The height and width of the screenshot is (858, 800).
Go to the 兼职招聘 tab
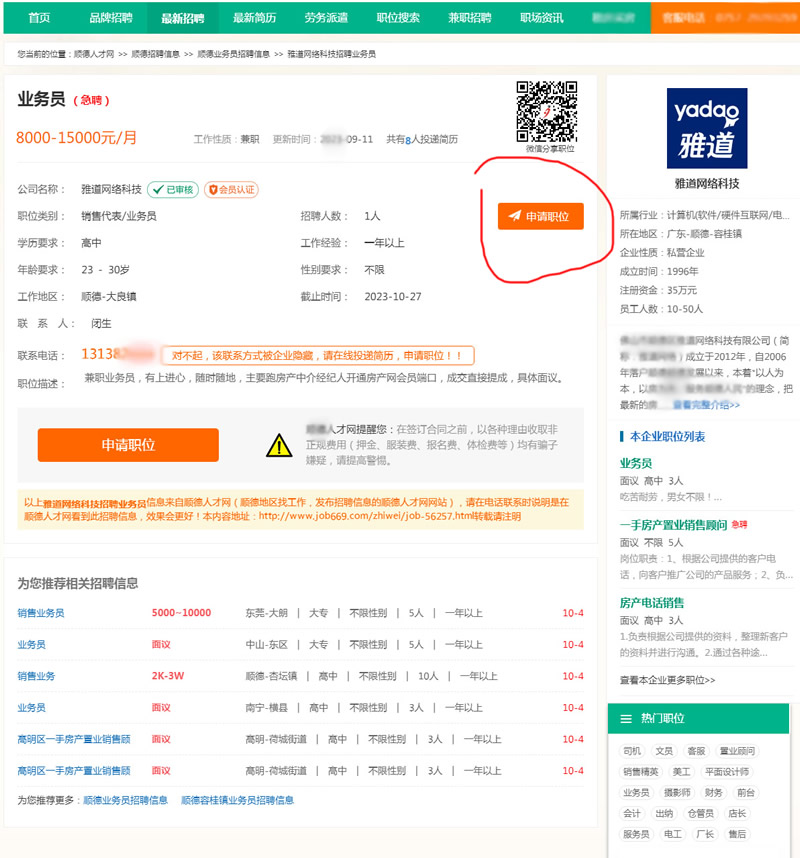pos(469,18)
